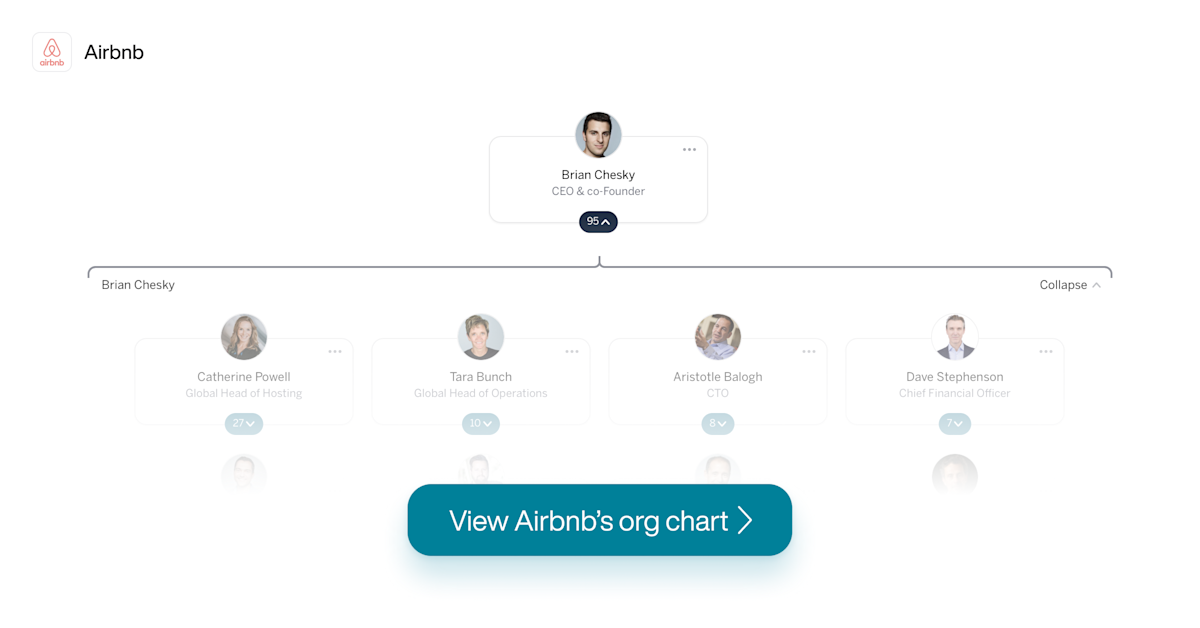
Task: Open the ellipsis menu on Catherine Powell's card
Action: 335,351
